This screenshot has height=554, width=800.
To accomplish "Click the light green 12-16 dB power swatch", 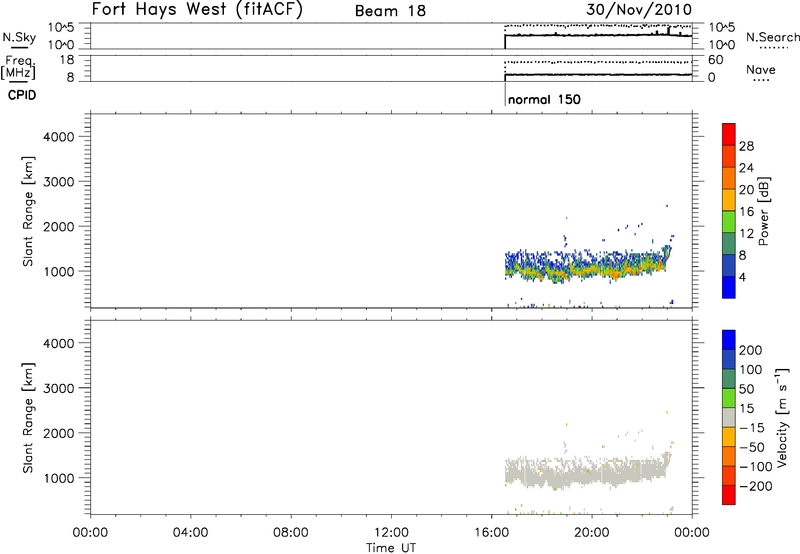I will [x=729, y=221].
